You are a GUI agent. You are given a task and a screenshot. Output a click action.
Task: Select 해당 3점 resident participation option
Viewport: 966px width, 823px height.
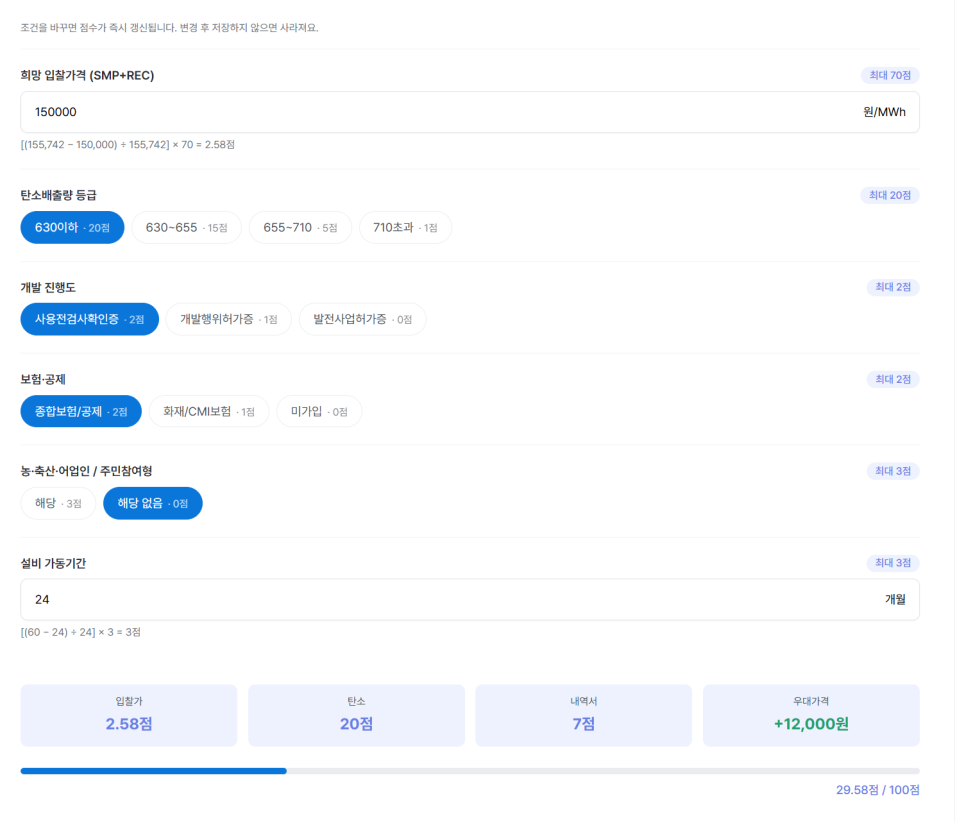[58, 503]
